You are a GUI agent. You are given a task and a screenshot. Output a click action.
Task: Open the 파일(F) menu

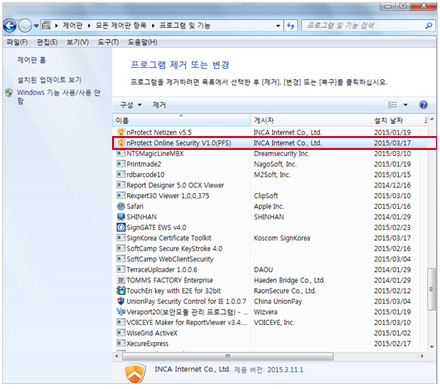pos(17,42)
